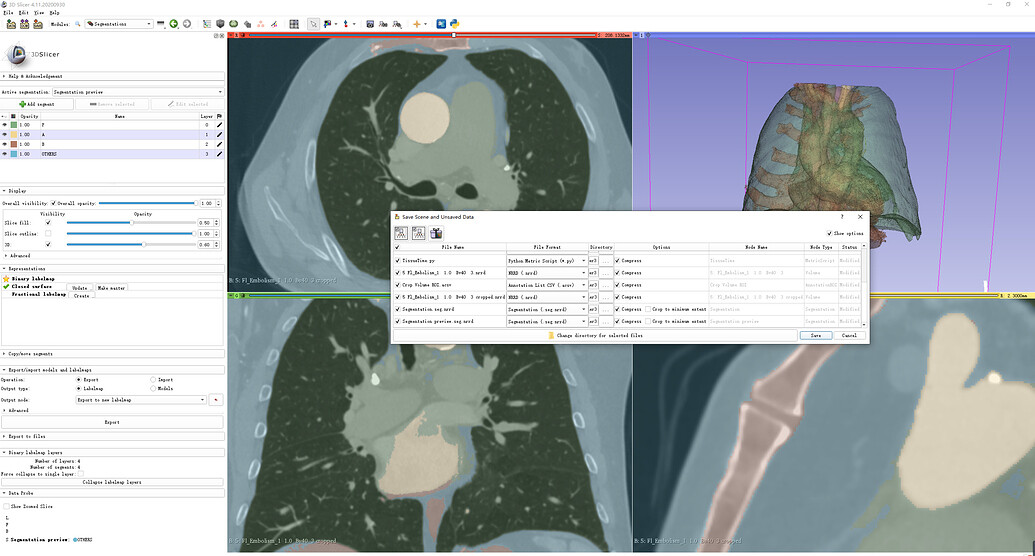Collapse the Representations section
This screenshot has height=556, width=1035.
point(112,269)
